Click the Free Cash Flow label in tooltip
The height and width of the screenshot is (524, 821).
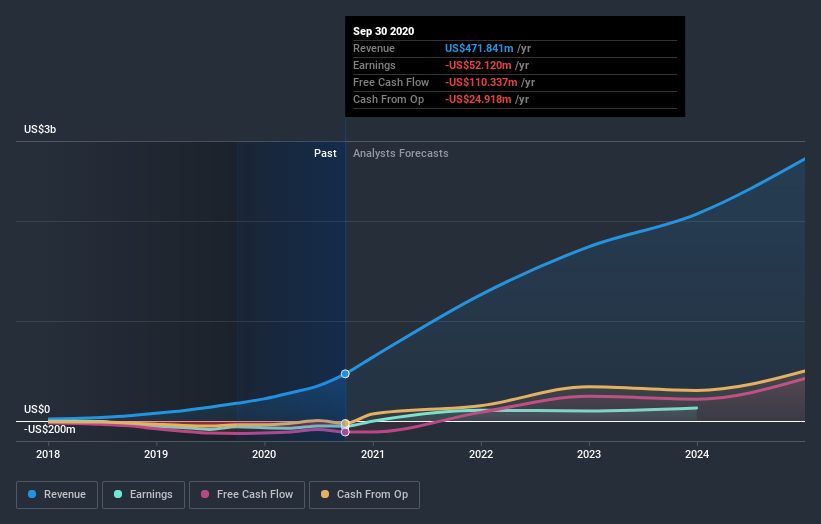391,82
